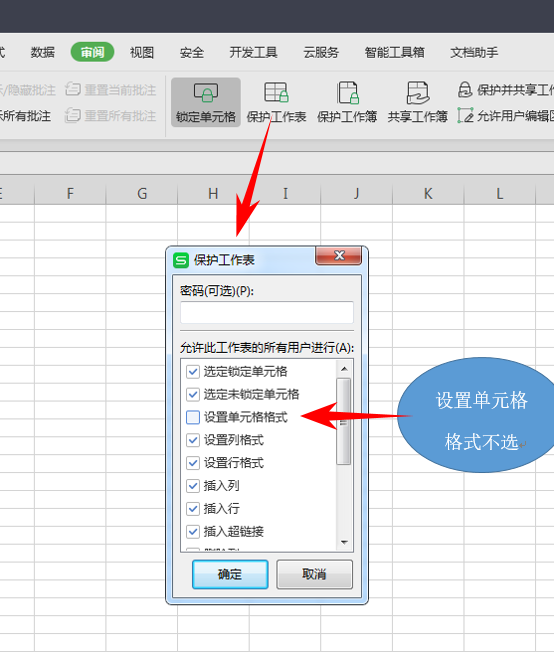Click Protect and Share Workbook icon
554x652 pixels.
(465, 89)
